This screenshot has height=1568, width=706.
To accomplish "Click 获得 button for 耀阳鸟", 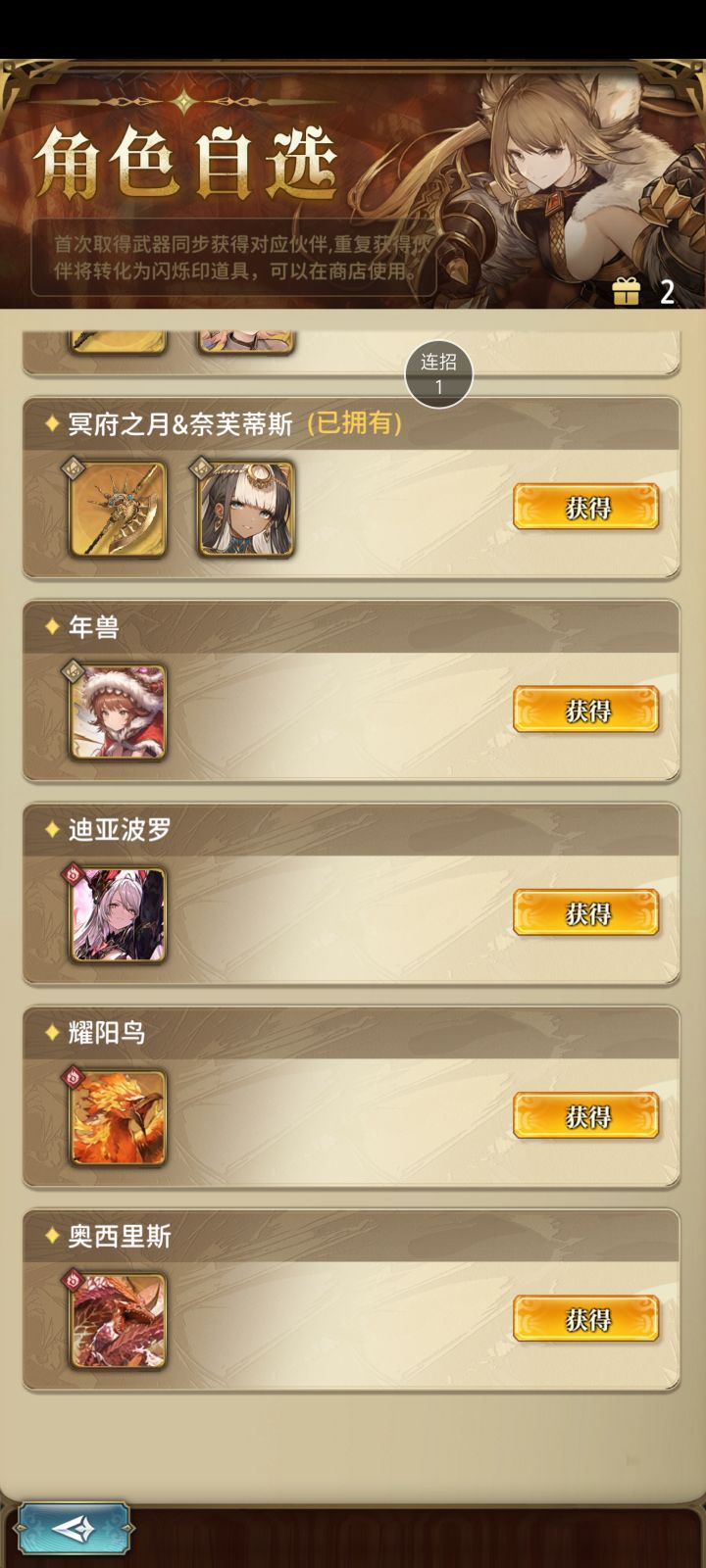I will pyautogui.click(x=586, y=1116).
